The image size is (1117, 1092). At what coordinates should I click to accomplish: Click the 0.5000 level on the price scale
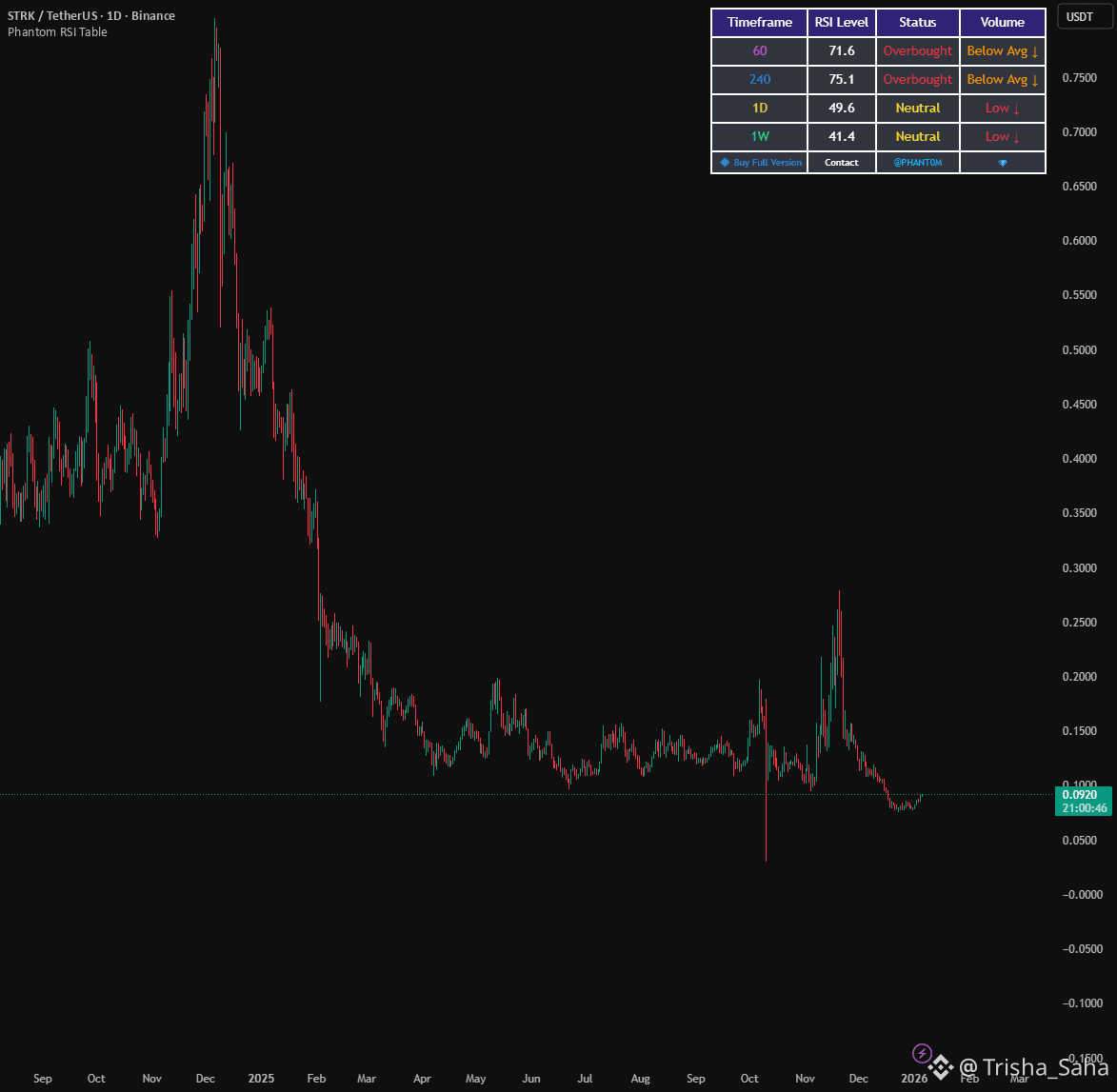tap(1079, 349)
